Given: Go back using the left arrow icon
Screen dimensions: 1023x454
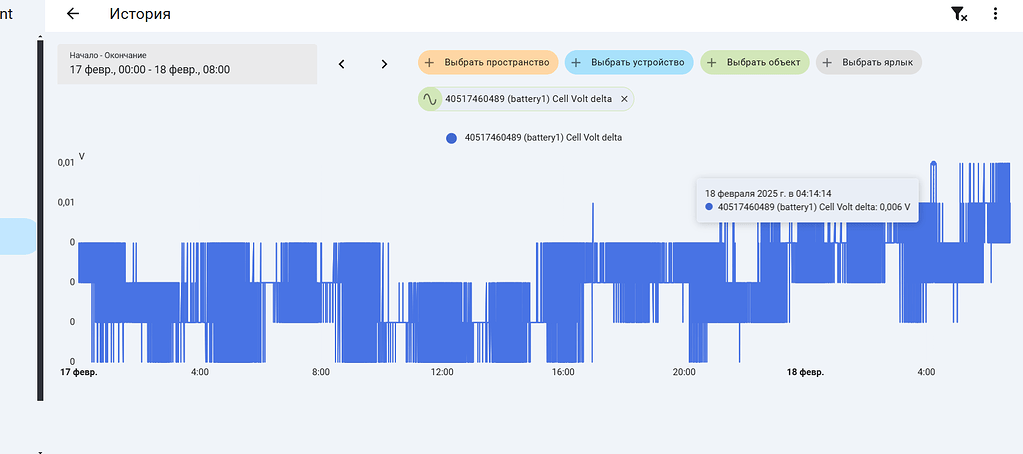Looking at the screenshot, I should [73, 14].
